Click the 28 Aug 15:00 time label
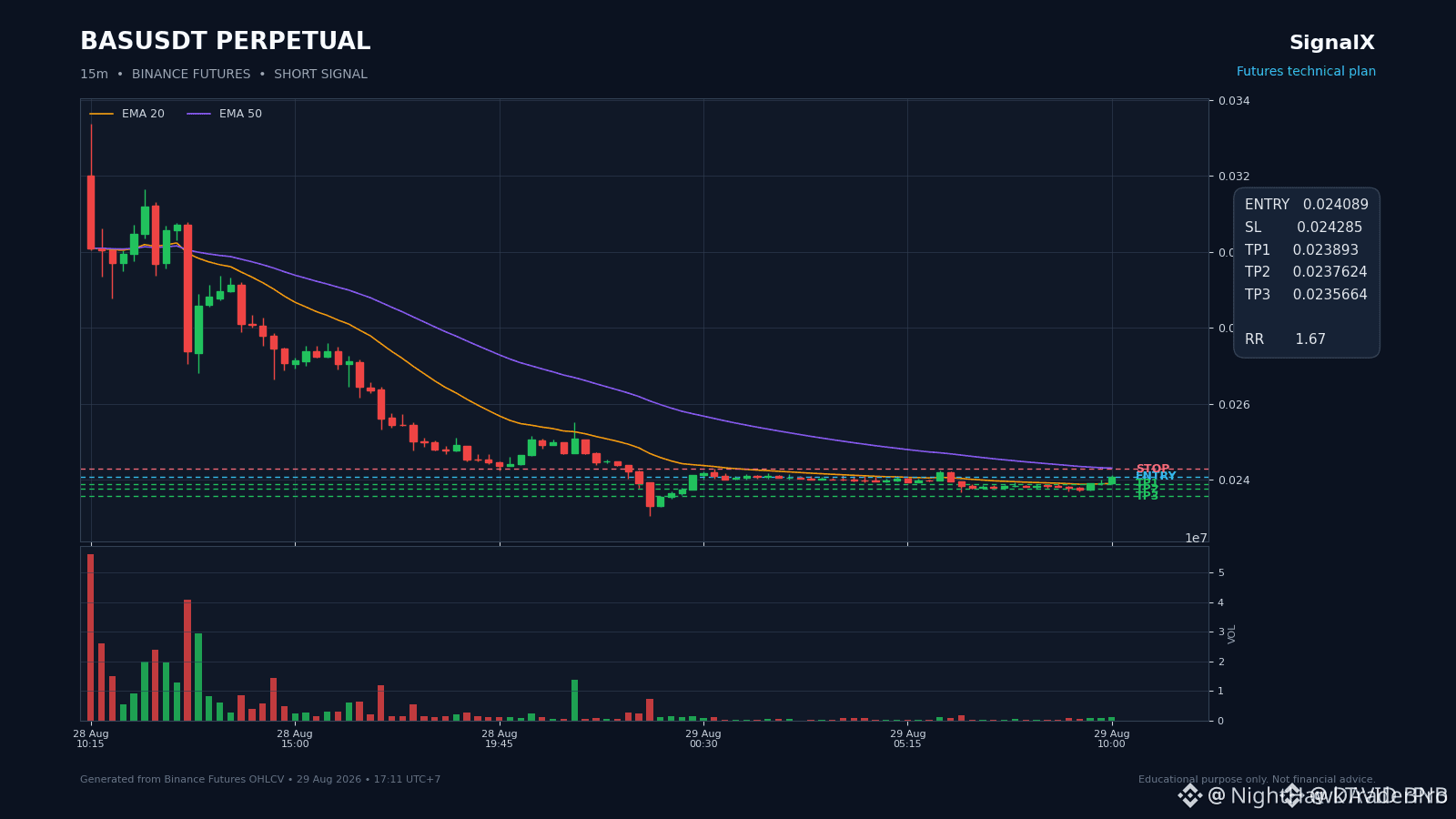Screen dimensions: 1456x819 pos(295,739)
